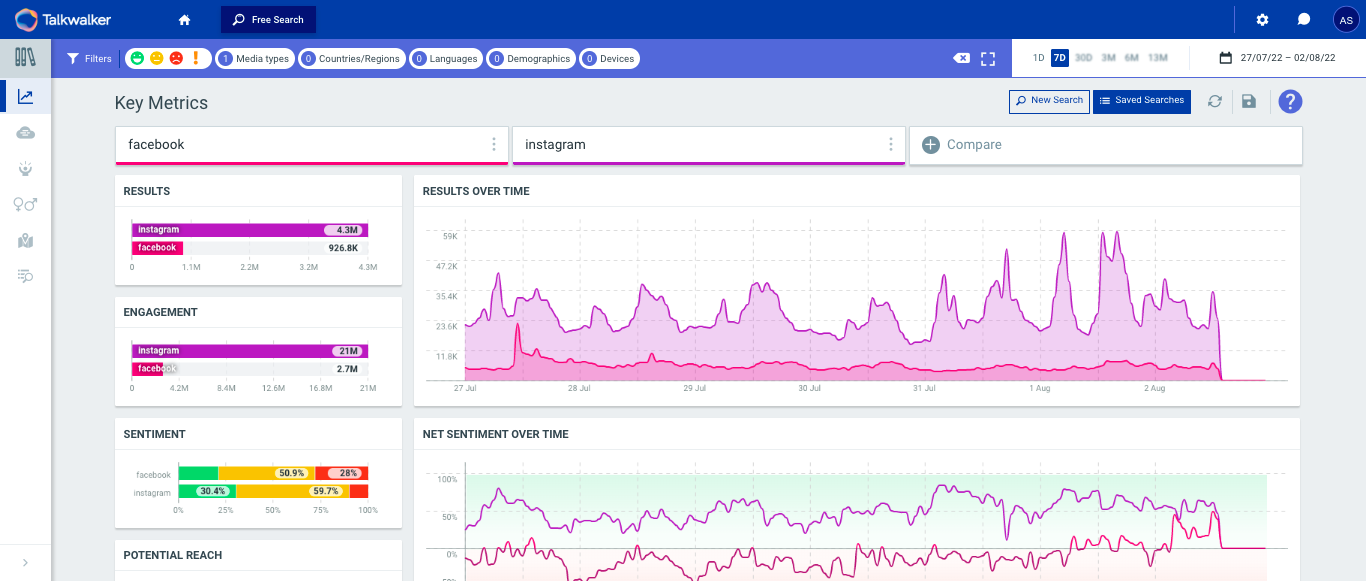Image resolution: width=1366 pixels, height=581 pixels.
Task: Click the instagram bar in Engagement chart
Action: (250, 351)
